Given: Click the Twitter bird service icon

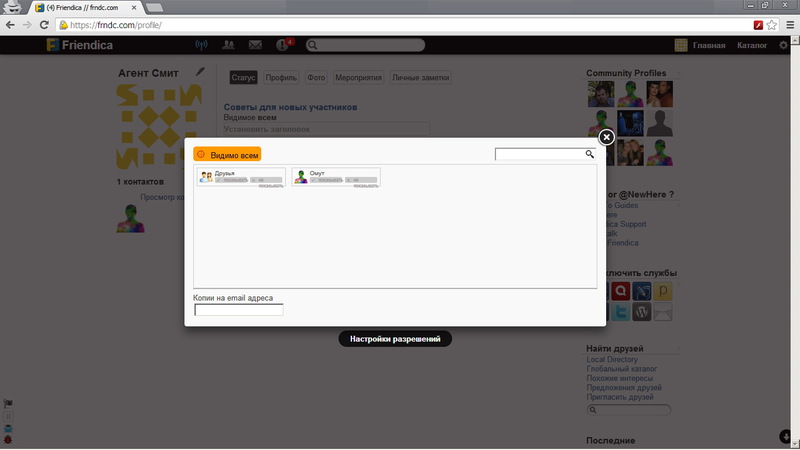Looking at the screenshot, I should tap(620, 312).
